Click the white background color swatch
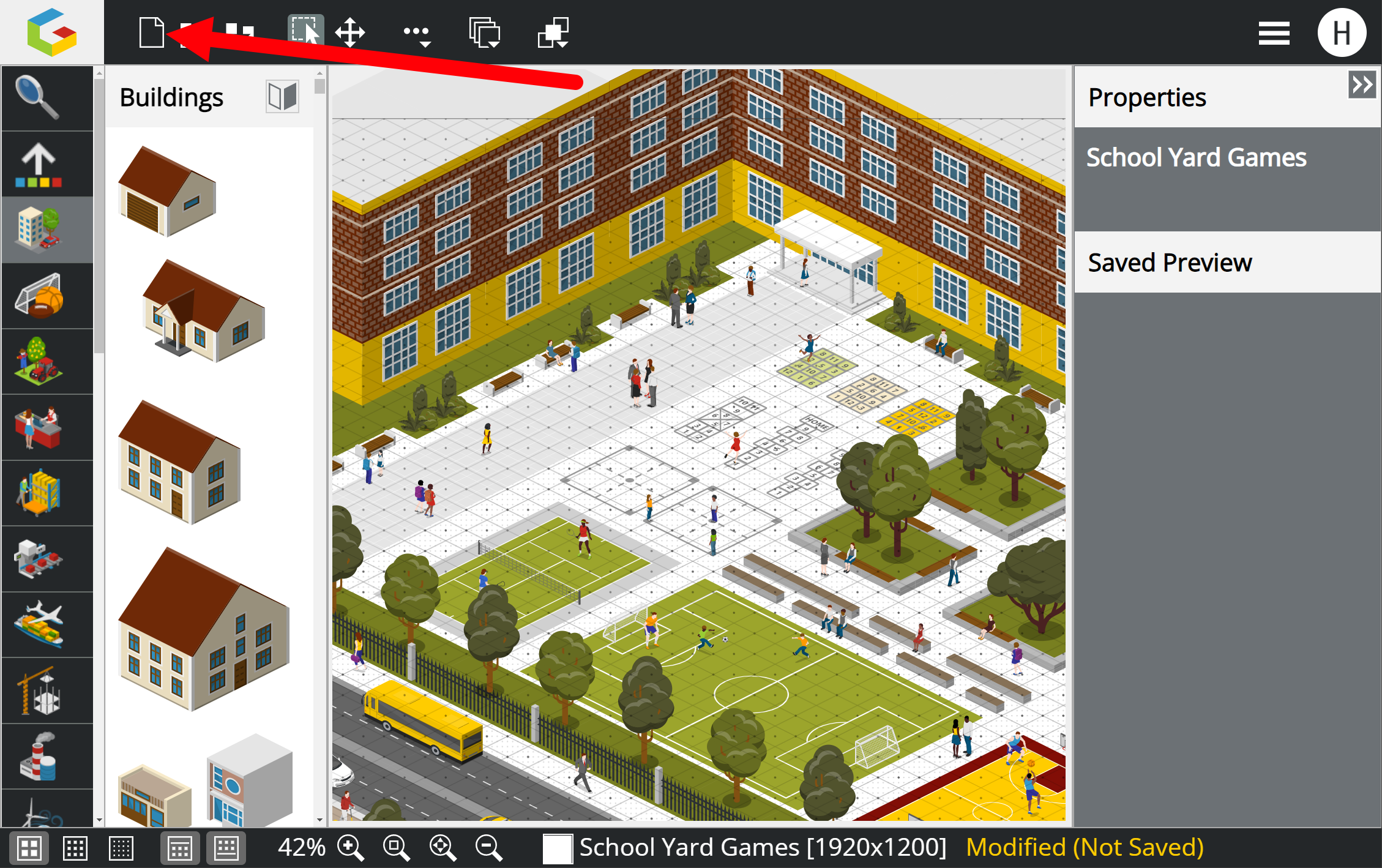1382x868 pixels. pos(557,848)
